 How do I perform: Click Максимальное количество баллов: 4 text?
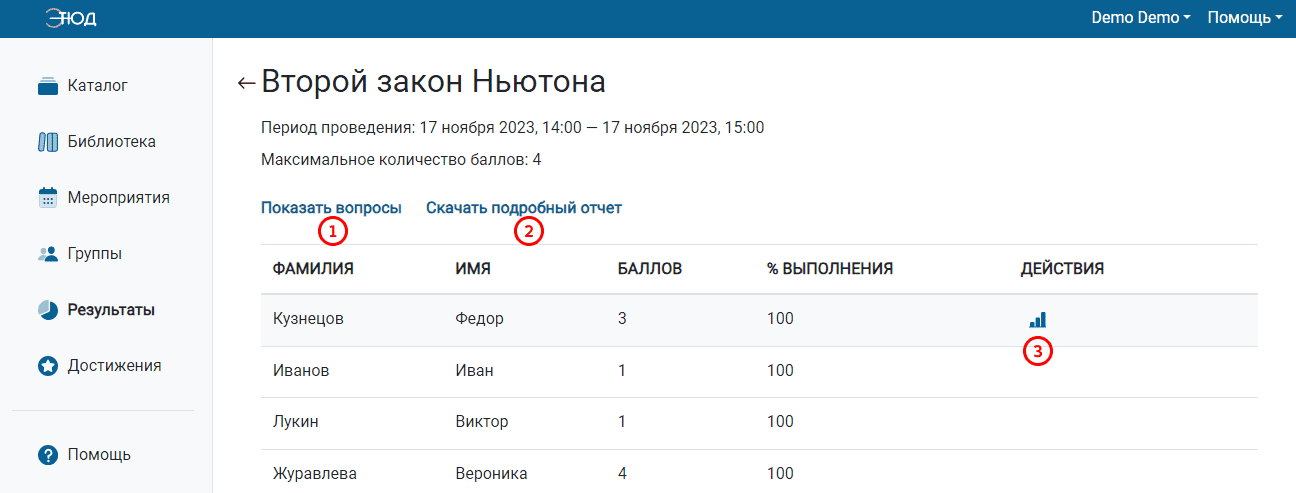[401, 159]
